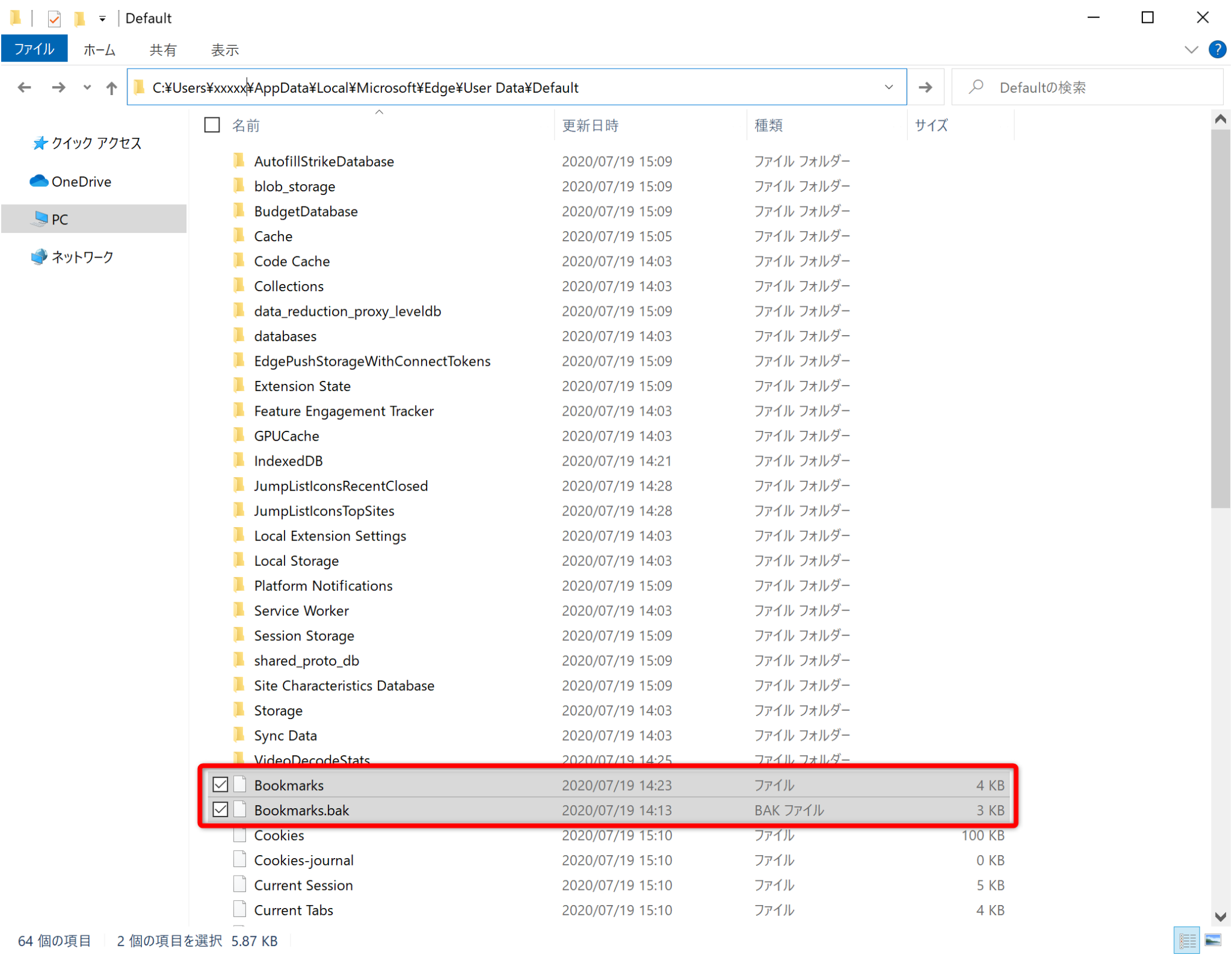Image resolution: width=1232 pixels, height=955 pixels.
Task: Uncheck the Bookmarks file checkbox
Action: (x=220, y=784)
